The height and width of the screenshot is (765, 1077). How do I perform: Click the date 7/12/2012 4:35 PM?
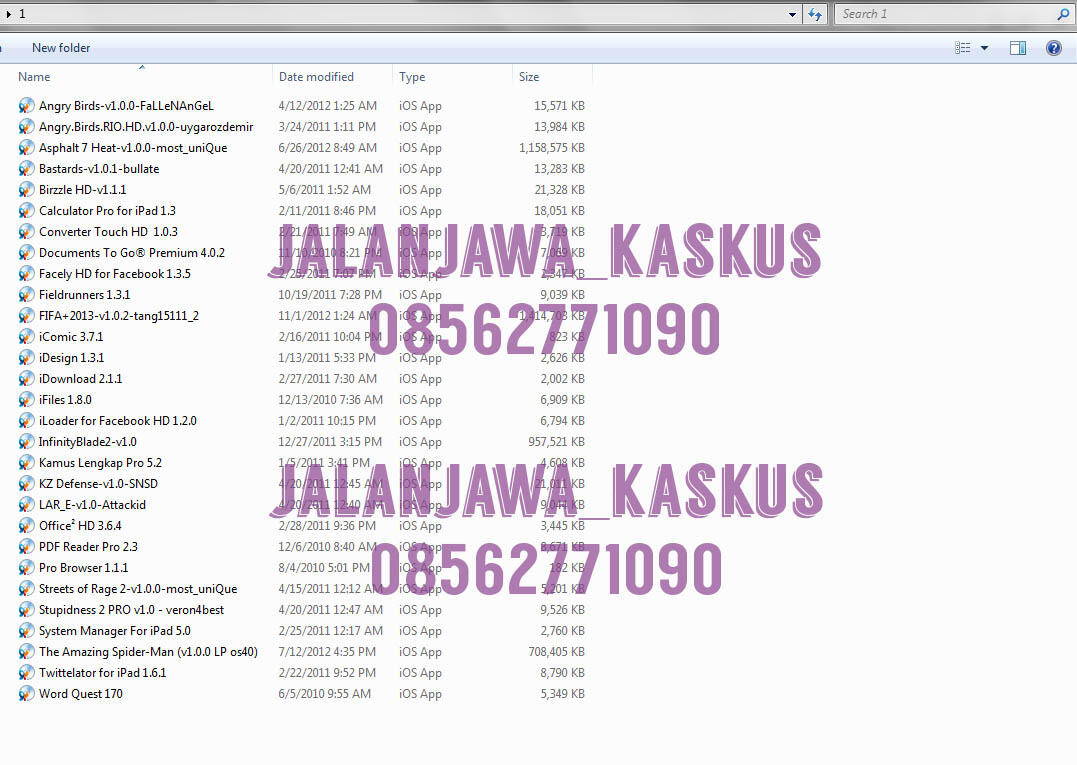point(327,652)
